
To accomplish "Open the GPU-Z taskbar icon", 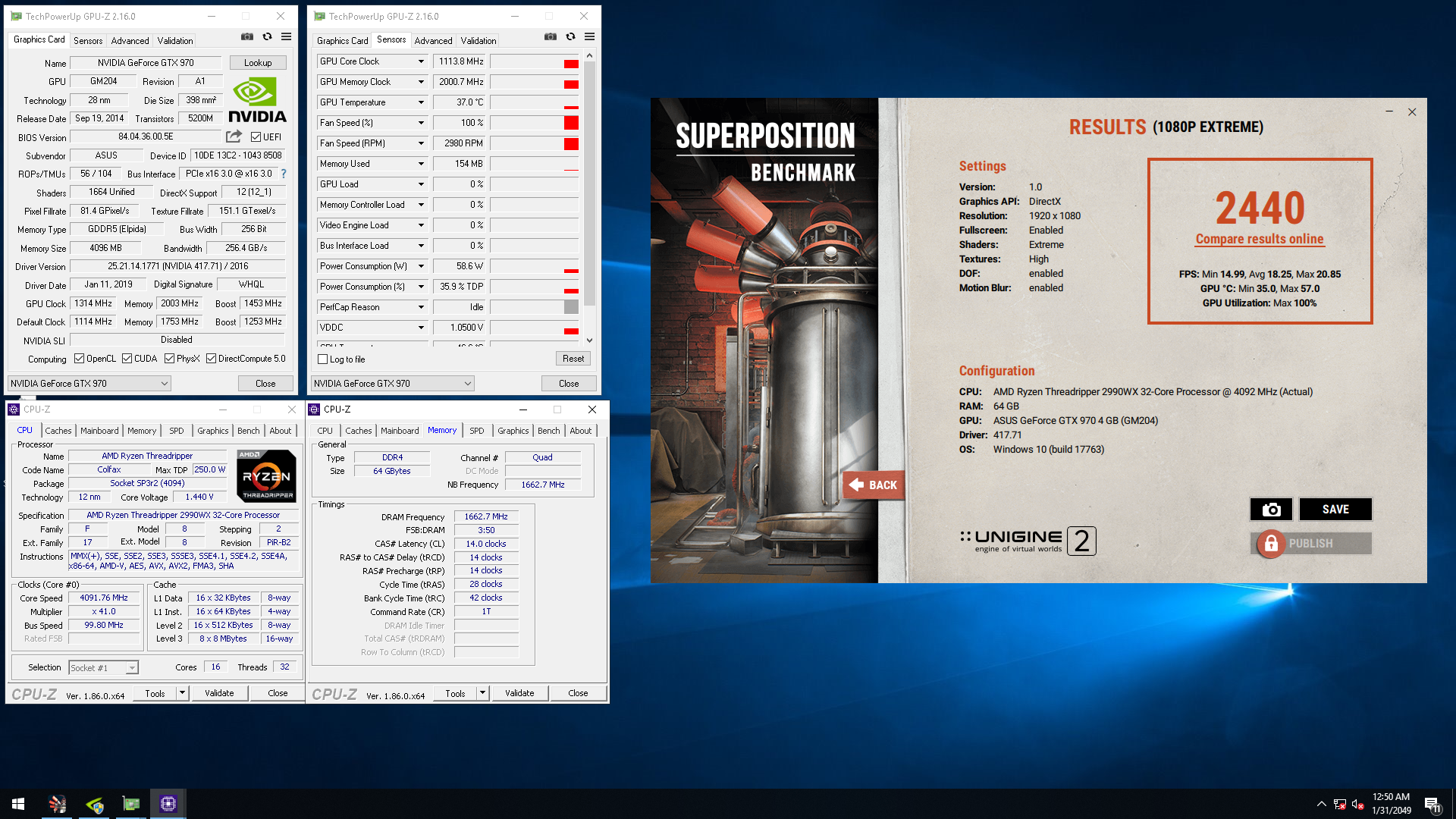I will click(x=131, y=804).
